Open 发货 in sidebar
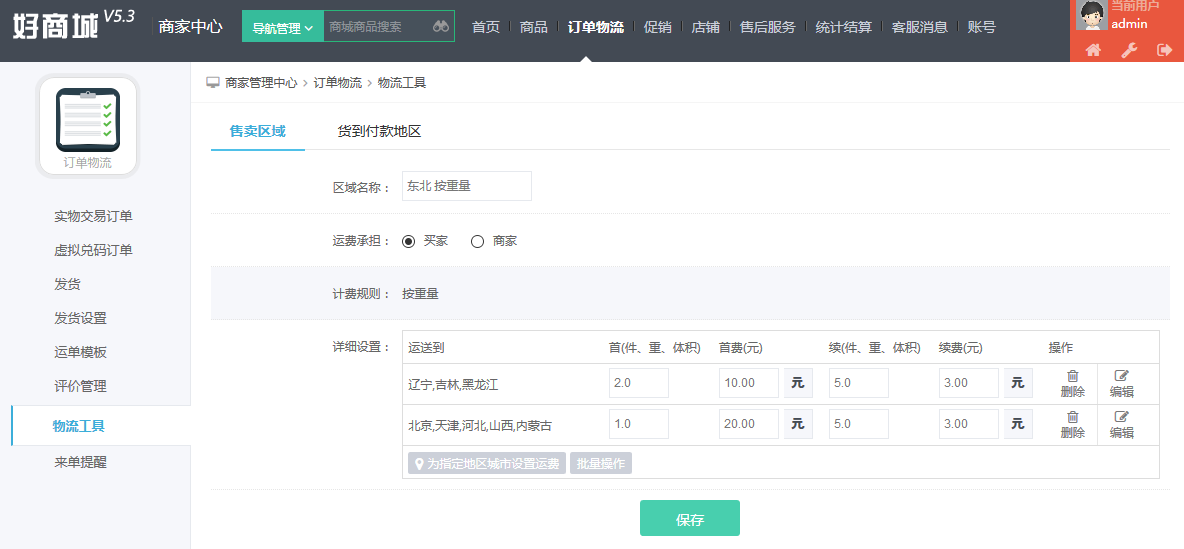Viewport: 1184px width, 549px height. click(x=67, y=285)
